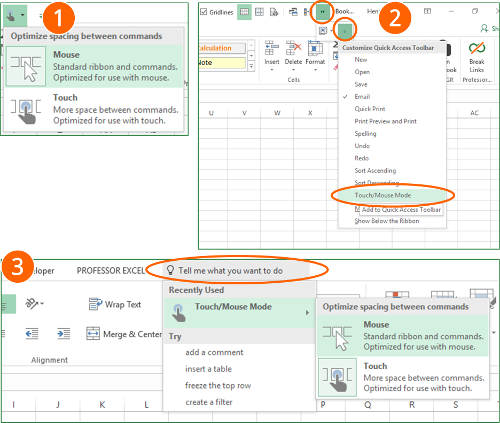Choose Touch in the Tell me submenu
The image size is (500, 423).
click(x=403, y=377)
